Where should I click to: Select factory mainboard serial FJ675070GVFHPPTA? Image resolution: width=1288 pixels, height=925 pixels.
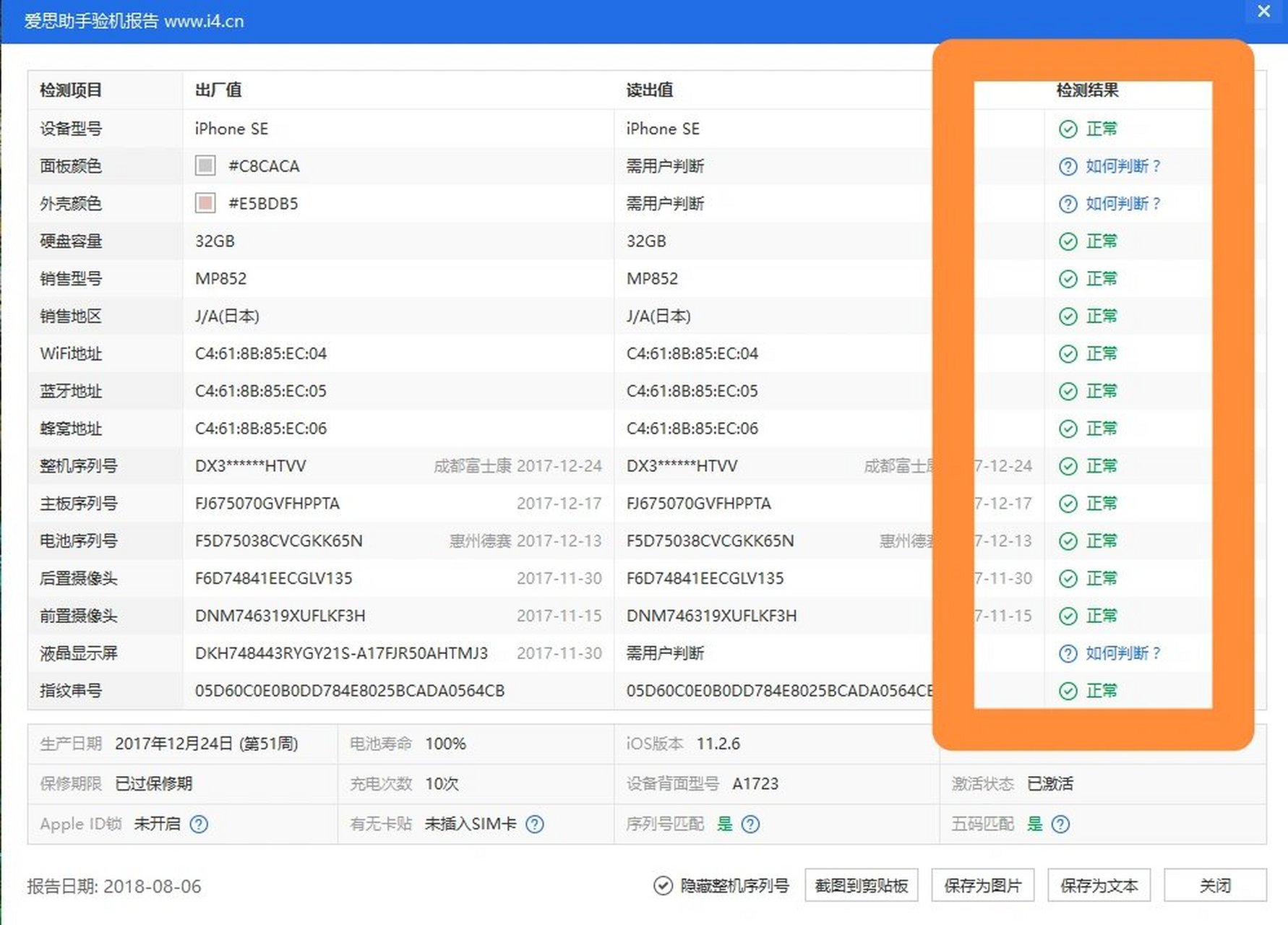267,504
